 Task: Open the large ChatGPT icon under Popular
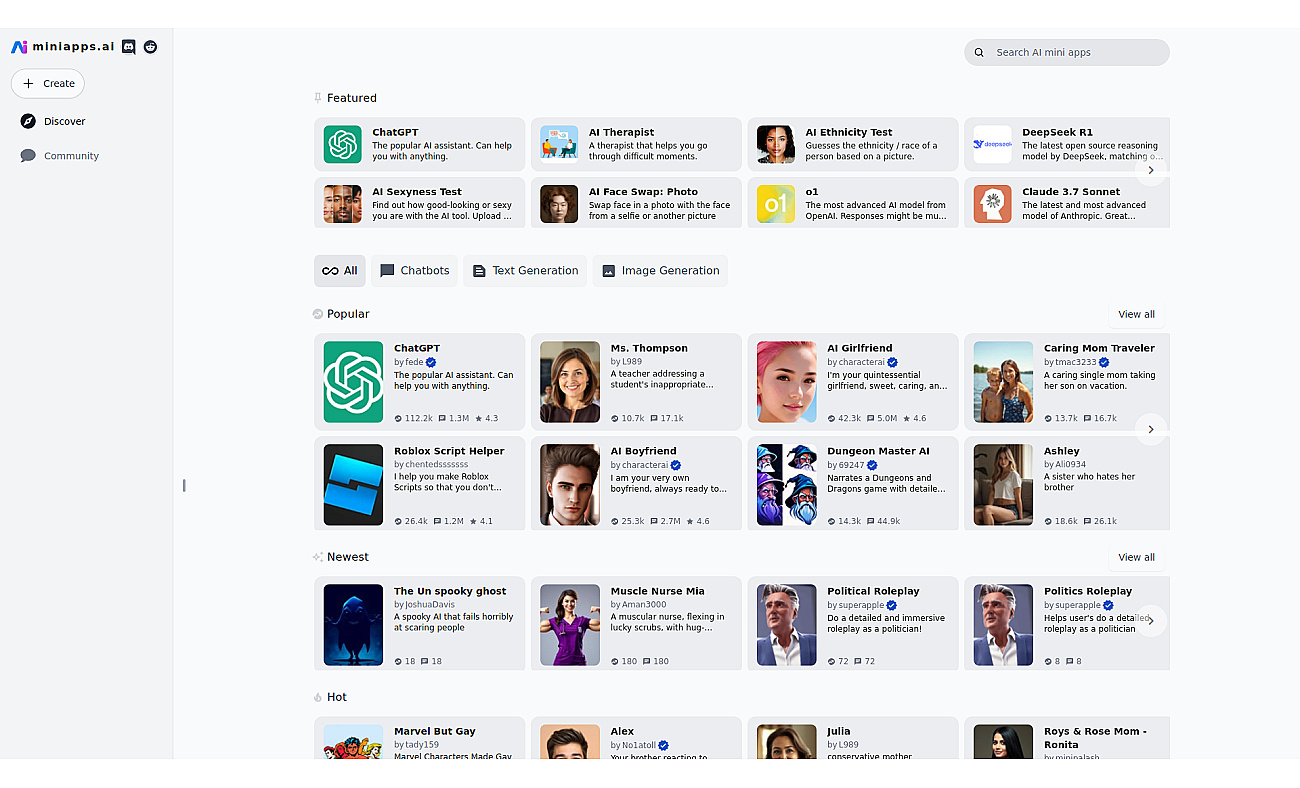[354, 382]
